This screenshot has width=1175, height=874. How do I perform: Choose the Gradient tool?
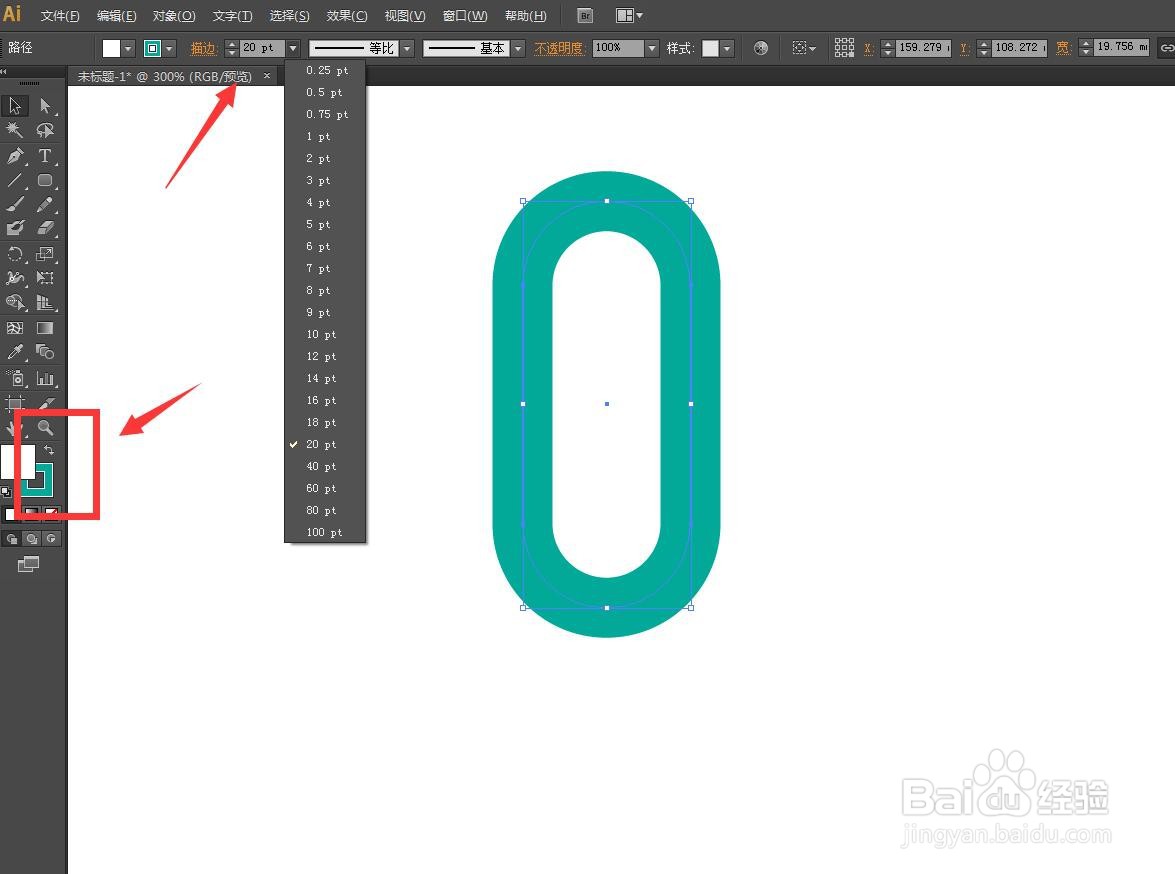click(45, 328)
